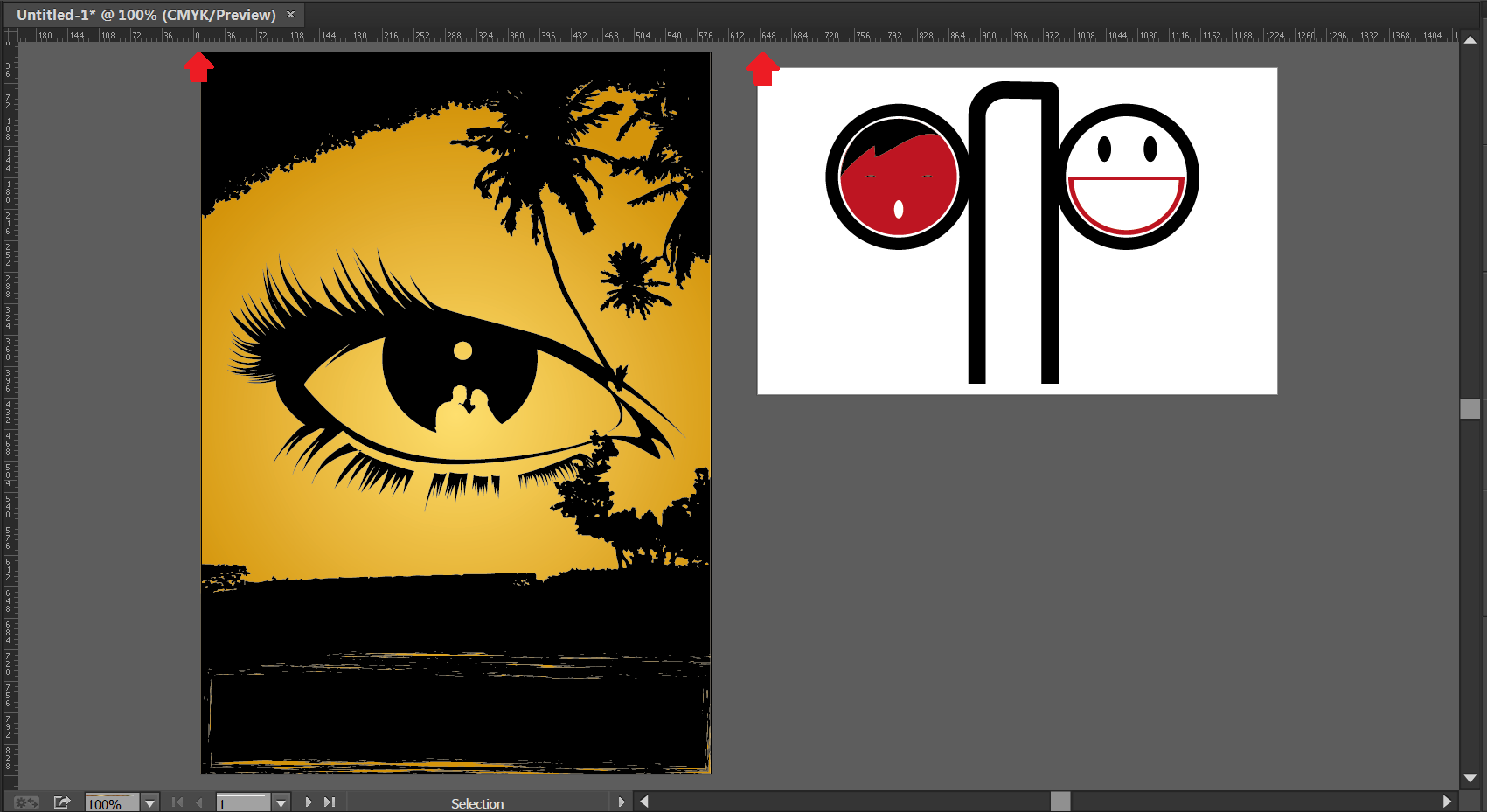Image resolution: width=1487 pixels, height=812 pixels.
Task: Jump to the last artboard
Action: pos(330,802)
